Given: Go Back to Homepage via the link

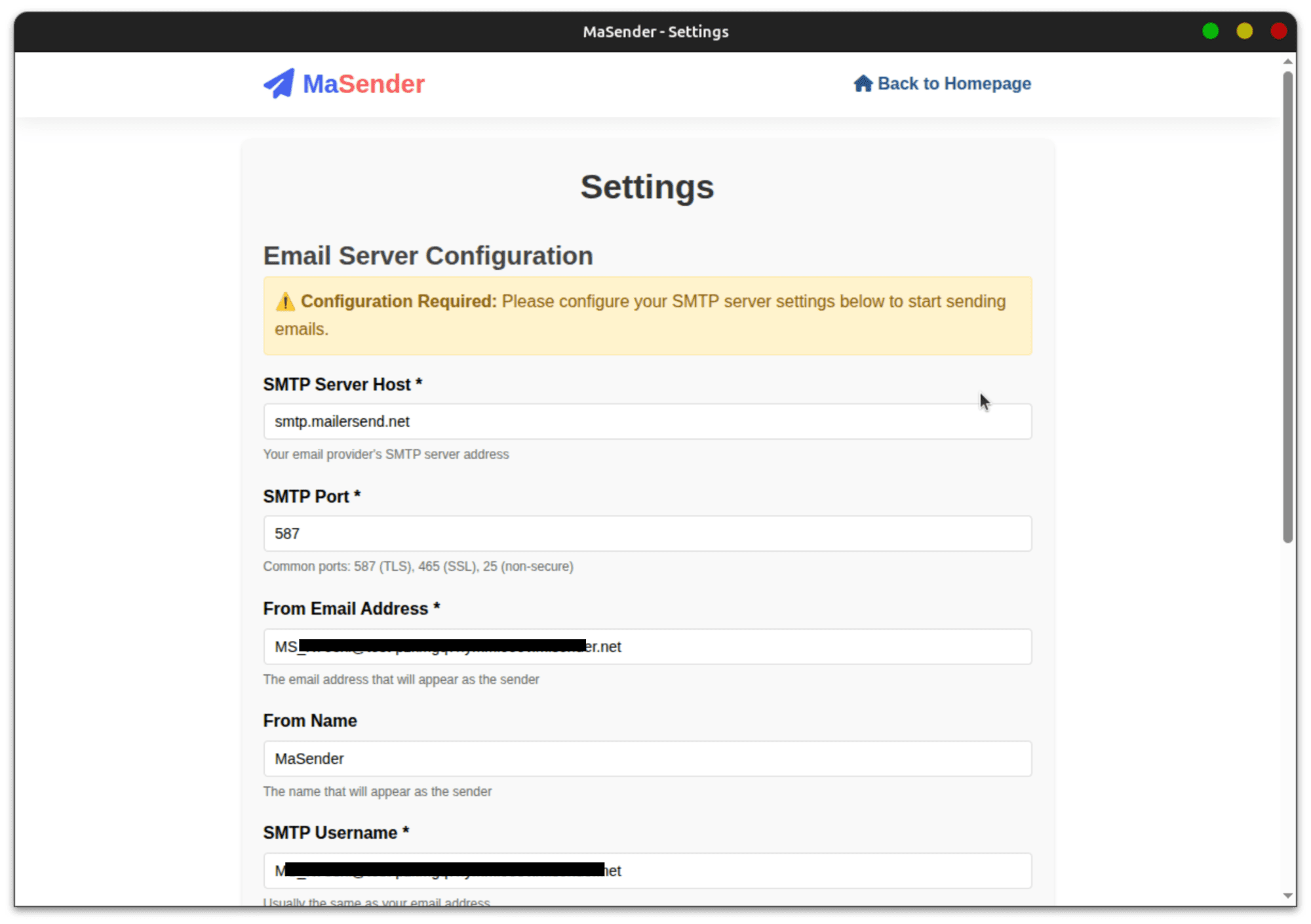Looking at the screenshot, I should pyautogui.click(x=943, y=83).
